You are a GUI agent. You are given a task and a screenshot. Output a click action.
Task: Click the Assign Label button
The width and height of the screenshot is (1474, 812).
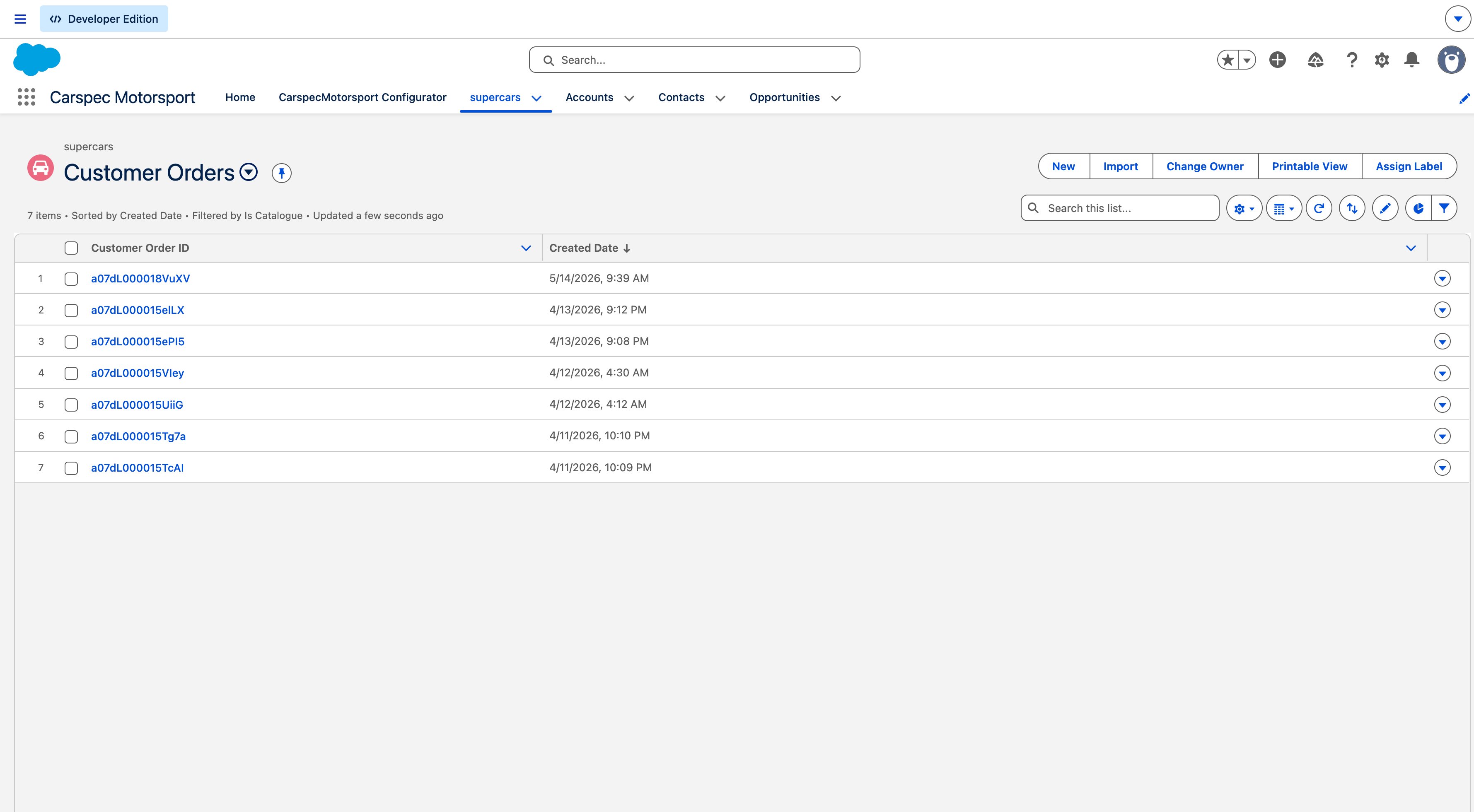tap(1409, 166)
